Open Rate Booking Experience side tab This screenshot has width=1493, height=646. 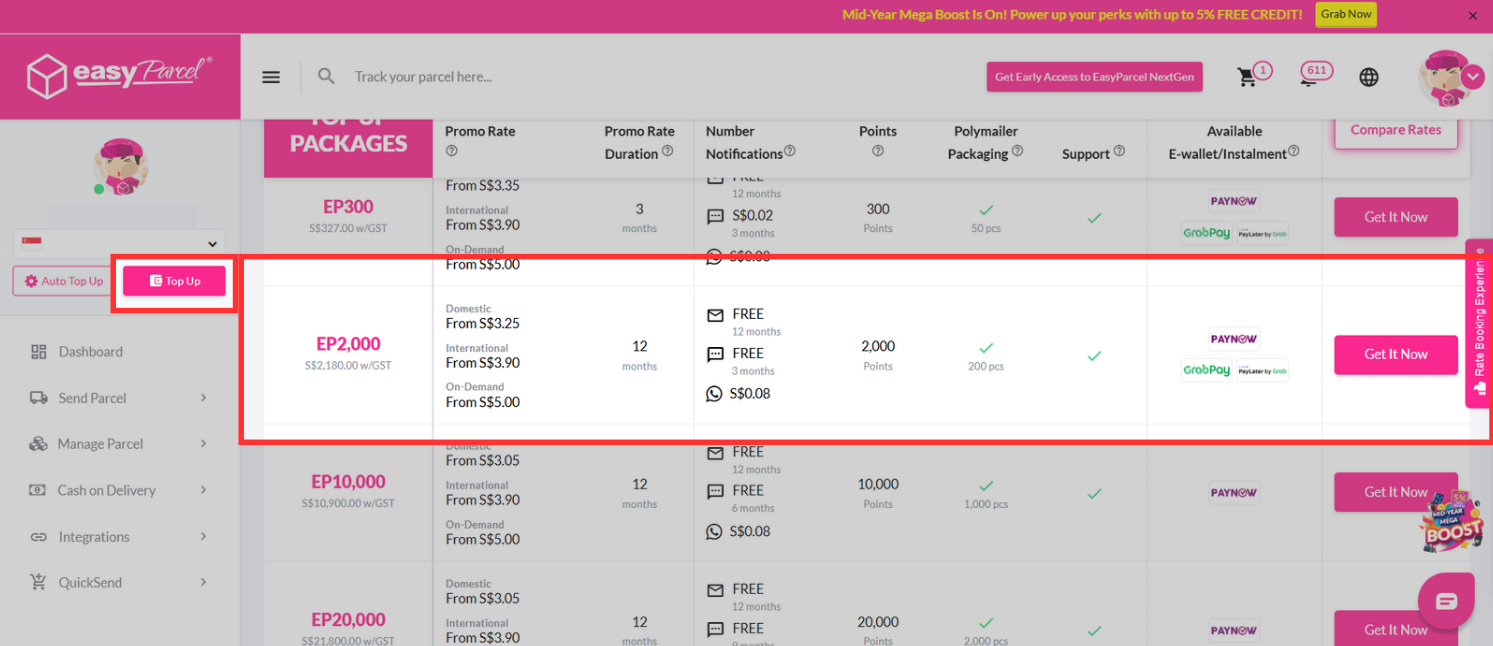(x=1479, y=323)
